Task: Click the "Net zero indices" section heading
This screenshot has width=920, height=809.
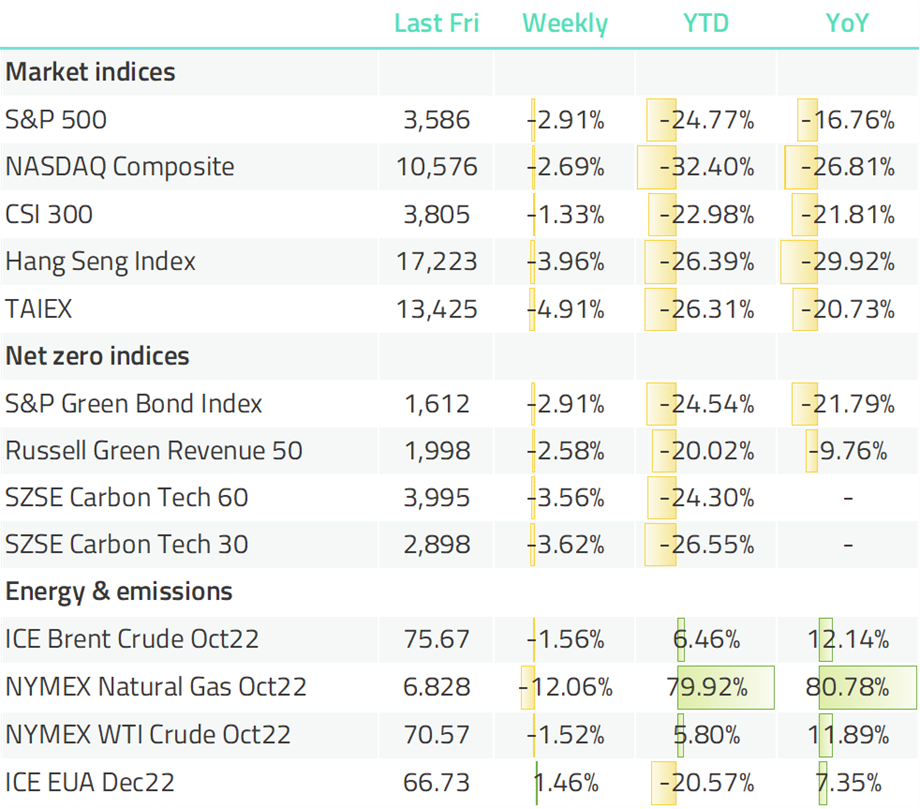Action: [x=97, y=356]
